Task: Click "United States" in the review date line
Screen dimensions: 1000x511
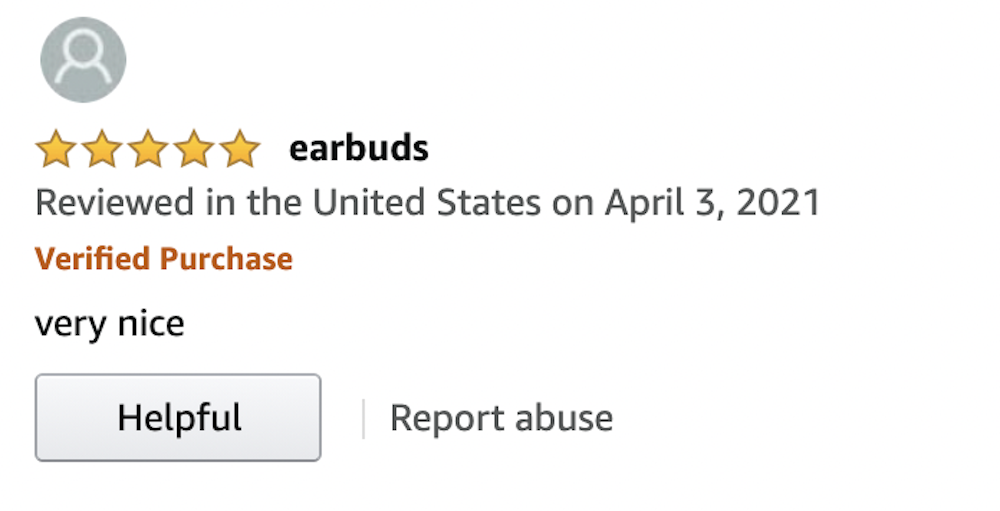Action: [x=426, y=203]
